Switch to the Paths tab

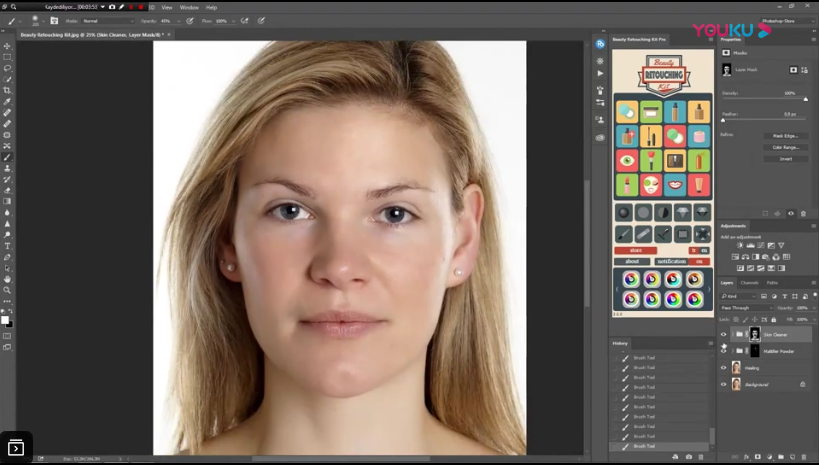coord(772,283)
